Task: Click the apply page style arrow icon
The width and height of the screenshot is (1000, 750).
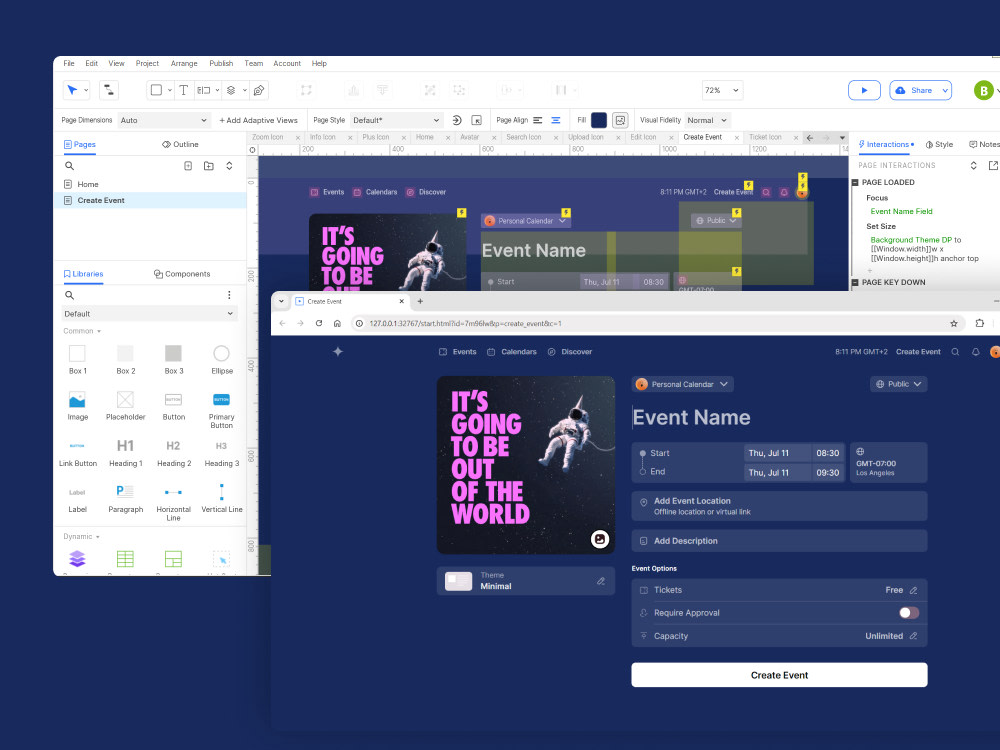Action: [x=457, y=120]
